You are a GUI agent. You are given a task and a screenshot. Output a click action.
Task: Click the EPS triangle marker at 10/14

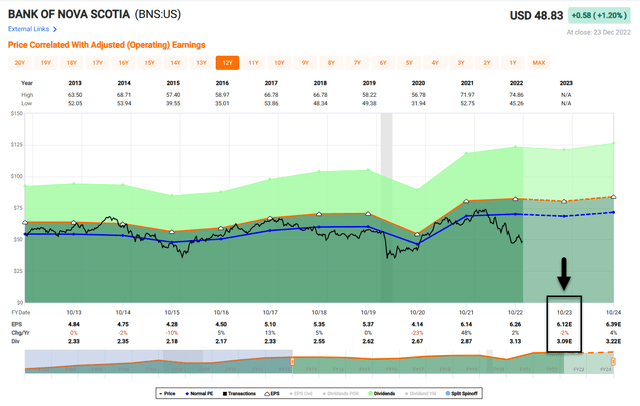[x=123, y=224]
